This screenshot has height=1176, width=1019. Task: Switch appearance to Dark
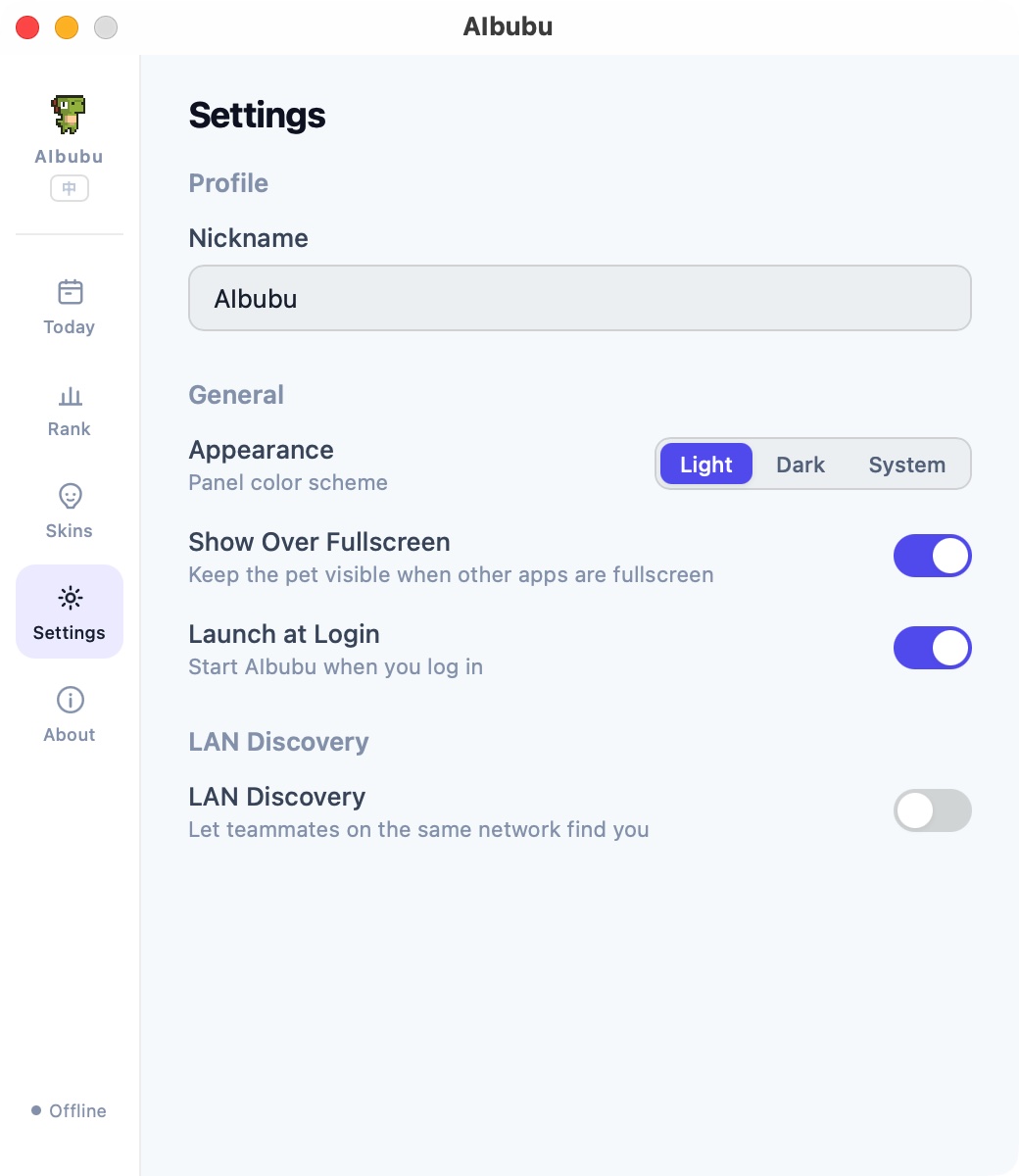point(800,464)
